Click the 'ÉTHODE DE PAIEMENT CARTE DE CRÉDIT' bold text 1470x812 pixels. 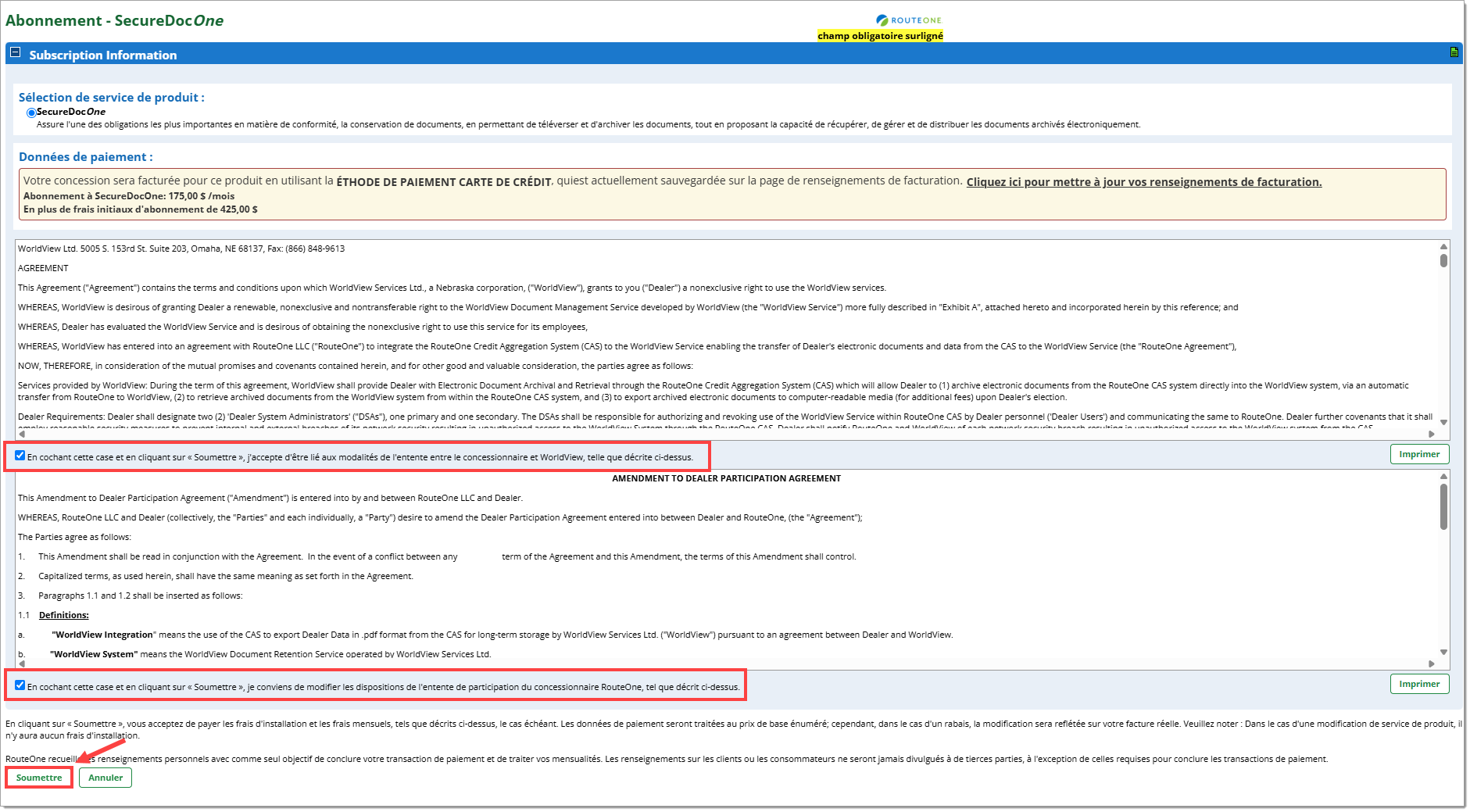(x=444, y=182)
